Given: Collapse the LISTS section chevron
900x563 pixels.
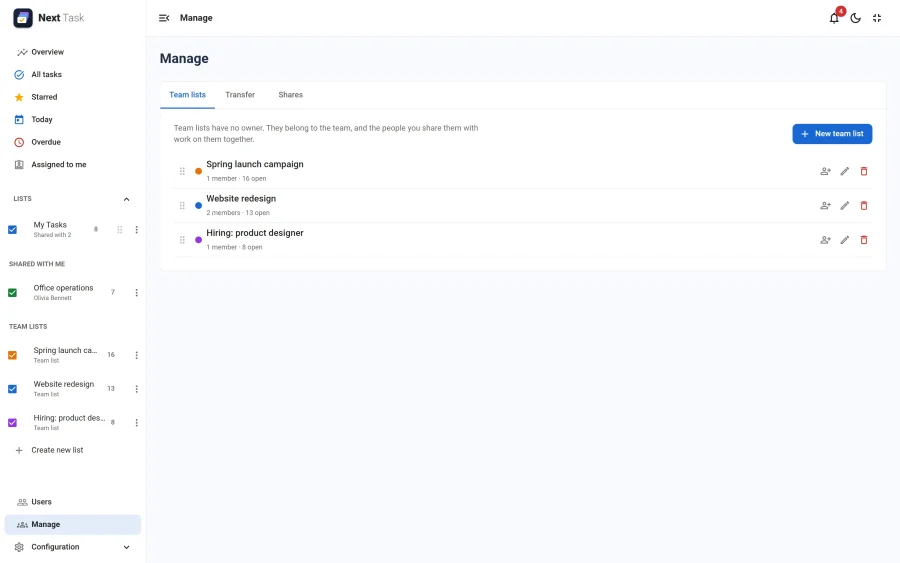Looking at the screenshot, I should coord(126,199).
